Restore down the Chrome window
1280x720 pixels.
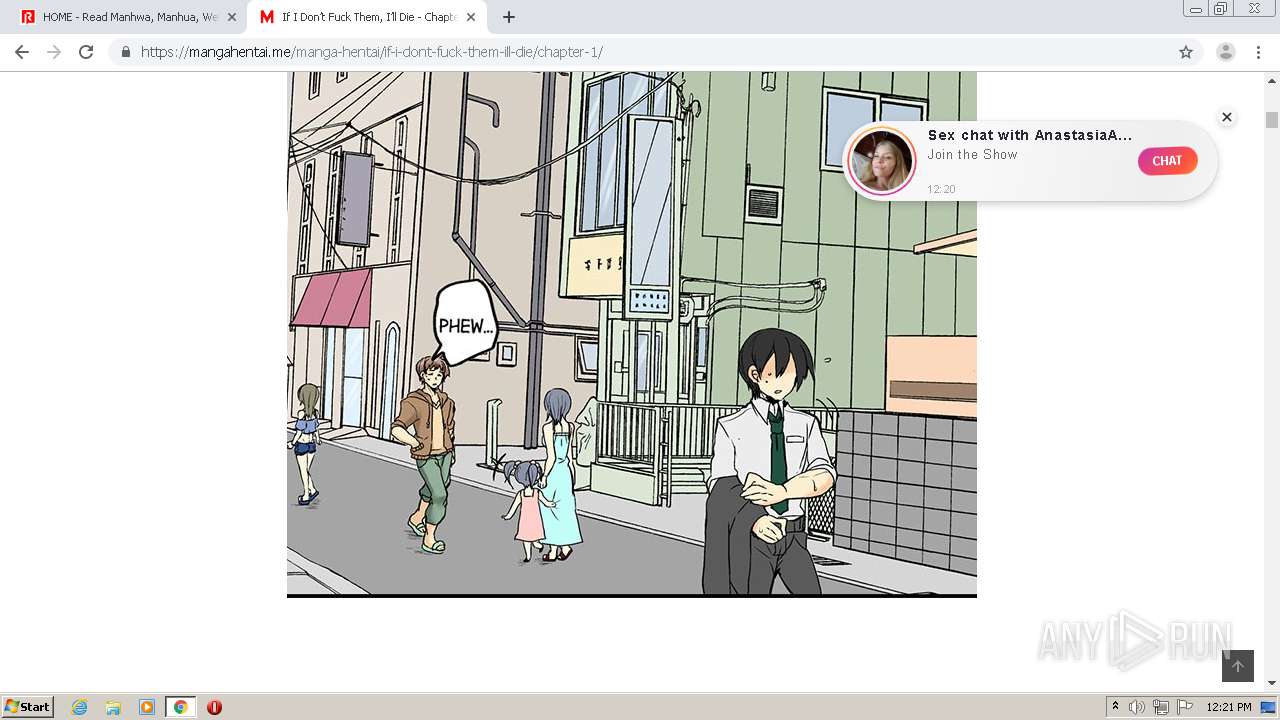coord(1221,8)
